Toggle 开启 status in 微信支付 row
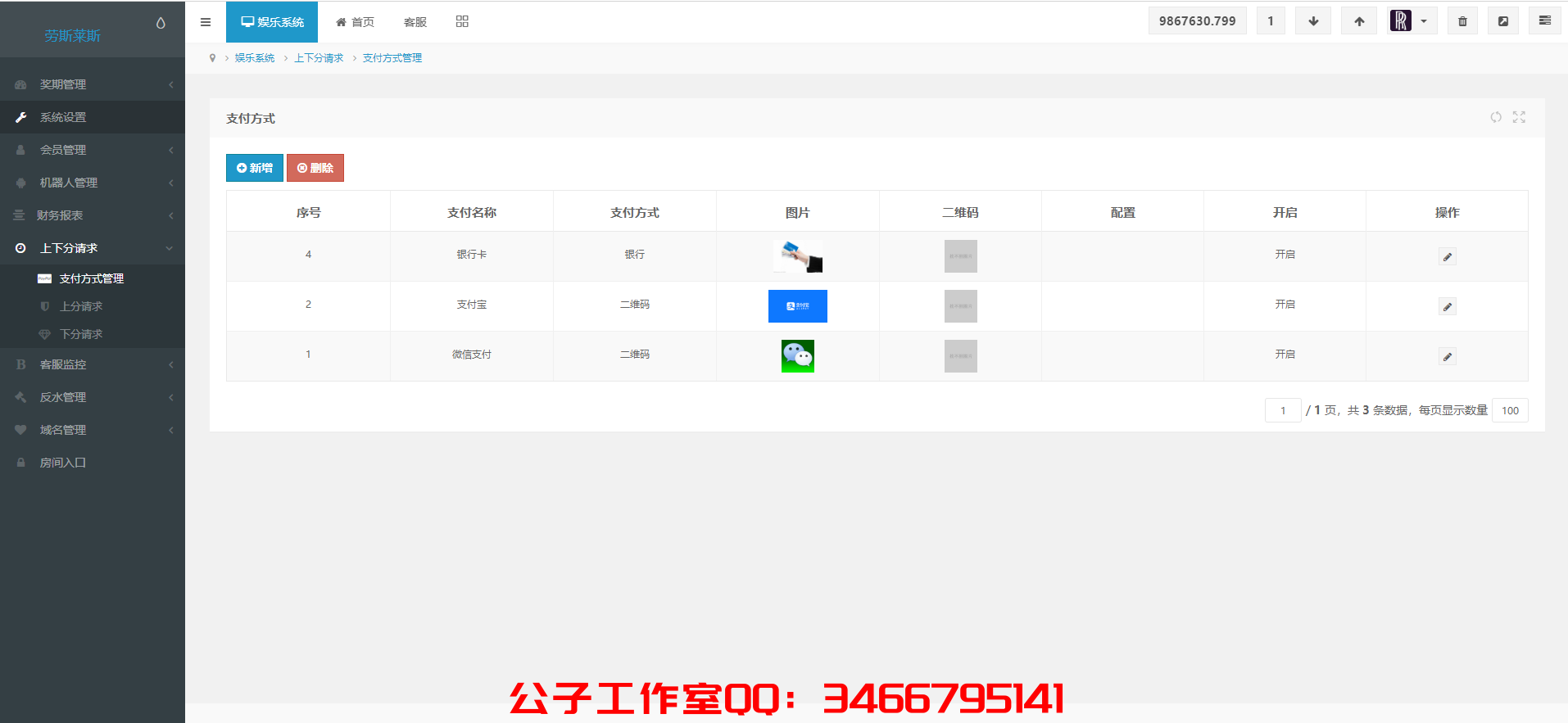1568x723 pixels. (1285, 355)
